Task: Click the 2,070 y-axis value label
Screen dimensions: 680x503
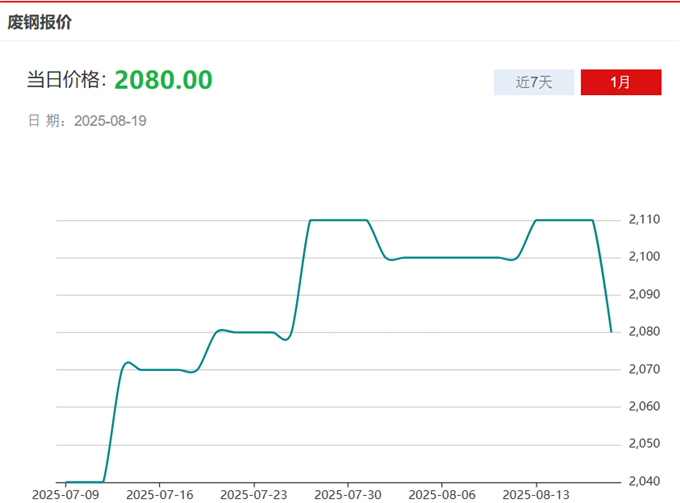Action: 645,369
